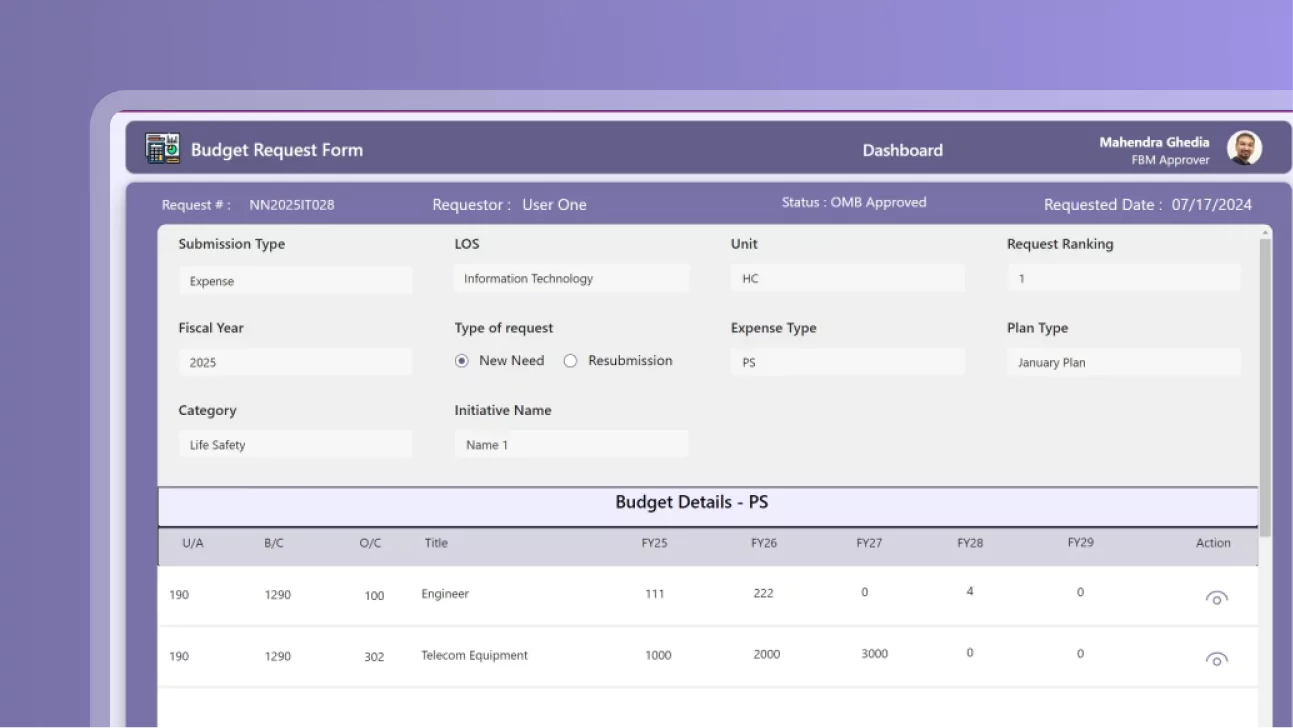Image resolution: width=1293 pixels, height=728 pixels.
Task: Click the Action column header
Action: point(1213,543)
